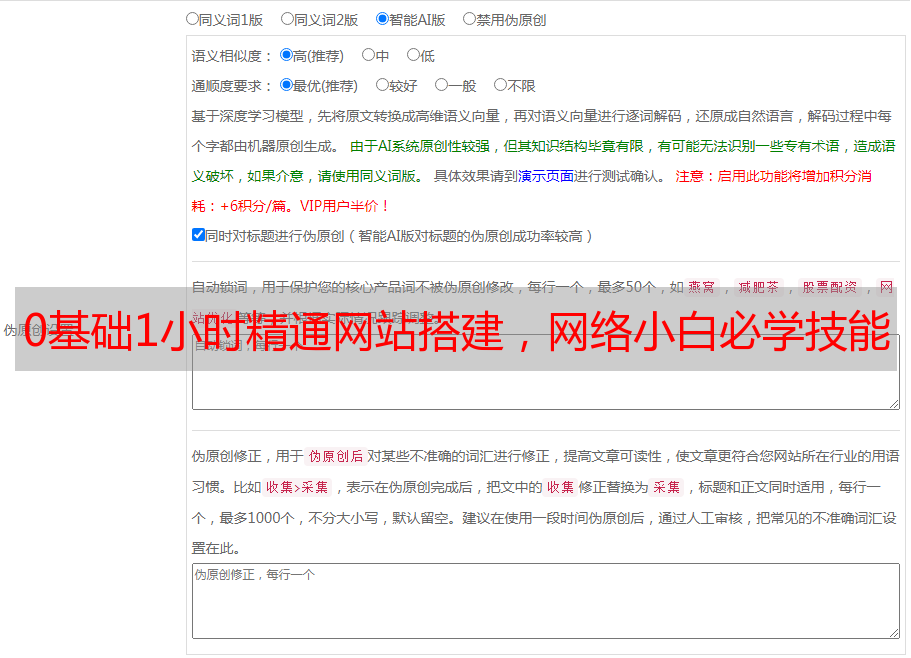Viewport: 911px width, 658px height.
Task: Set 语义相似度 to 中
Action: [368, 55]
